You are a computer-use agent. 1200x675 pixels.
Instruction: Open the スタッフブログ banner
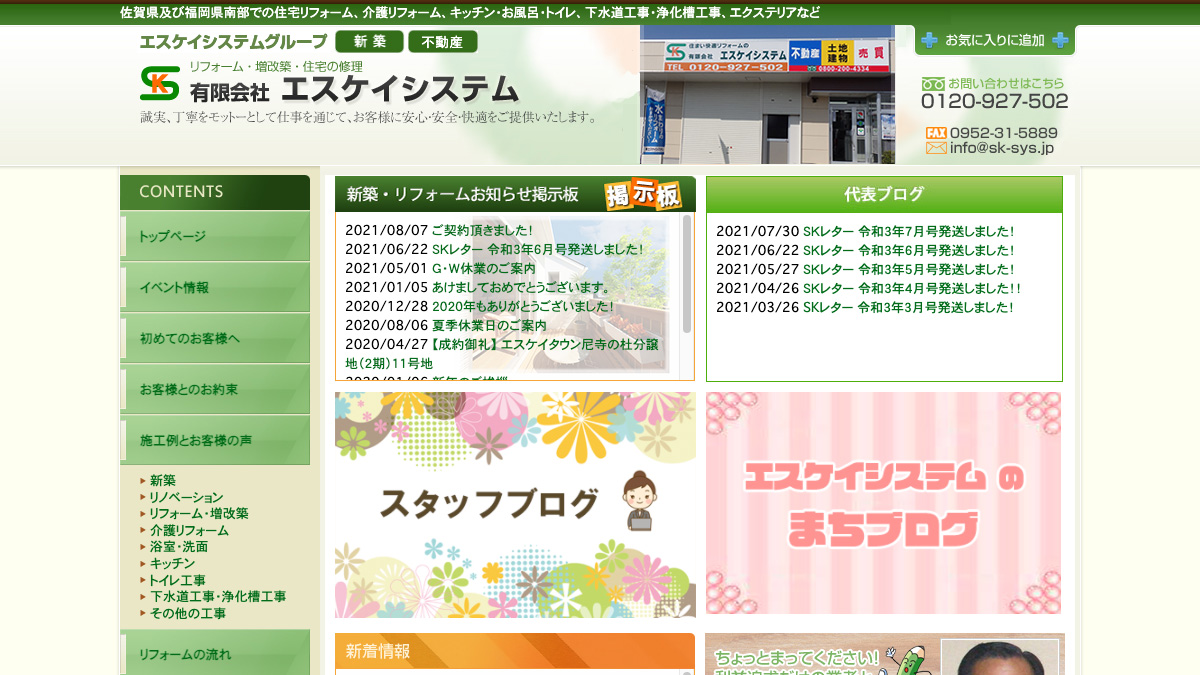coord(515,504)
